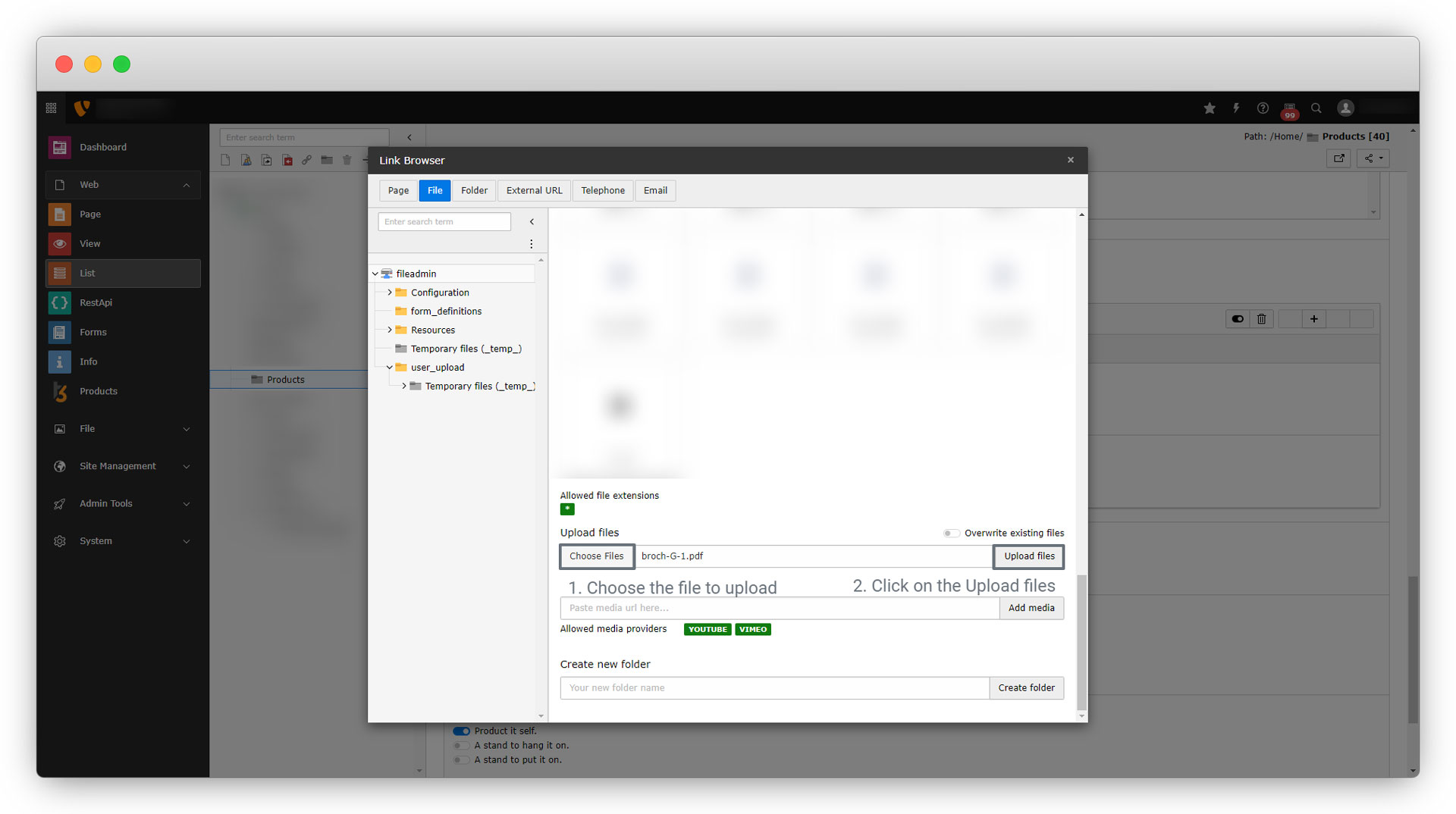Expand the Configuration folder

(x=390, y=293)
